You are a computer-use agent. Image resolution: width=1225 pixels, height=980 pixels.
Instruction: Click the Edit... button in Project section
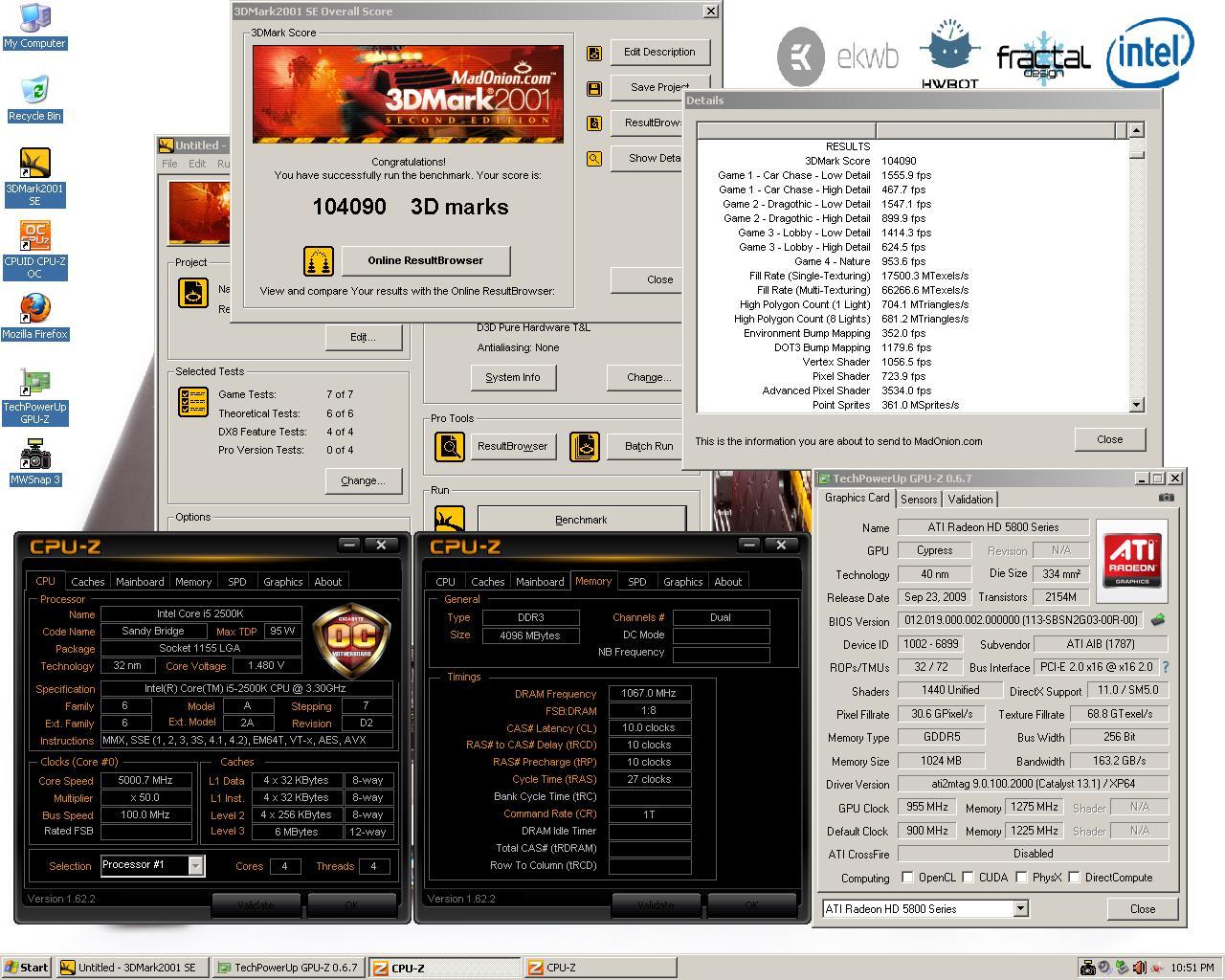(363, 337)
